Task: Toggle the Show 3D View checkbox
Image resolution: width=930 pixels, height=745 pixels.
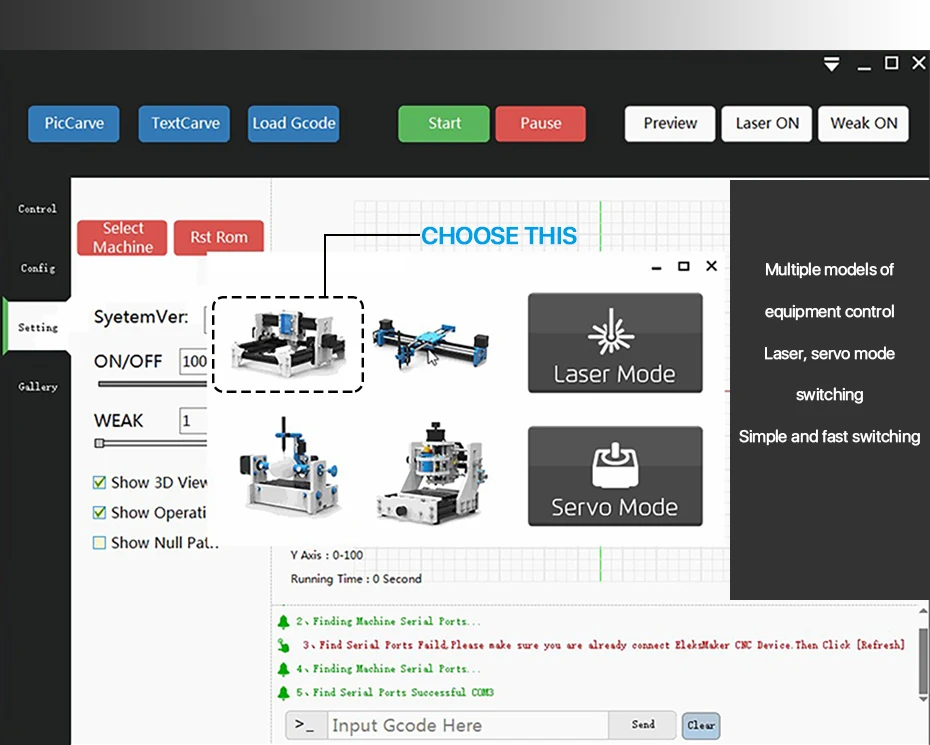Action: click(x=100, y=482)
